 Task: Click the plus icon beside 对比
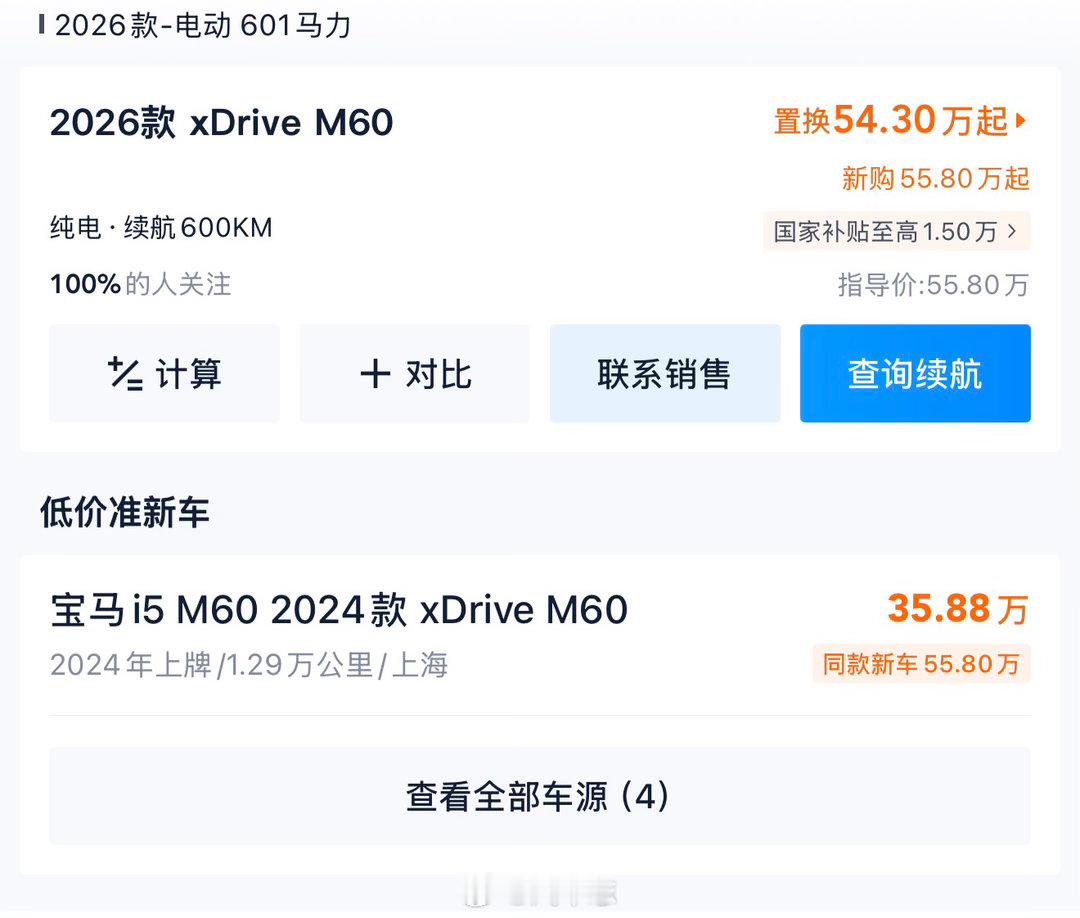(375, 375)
